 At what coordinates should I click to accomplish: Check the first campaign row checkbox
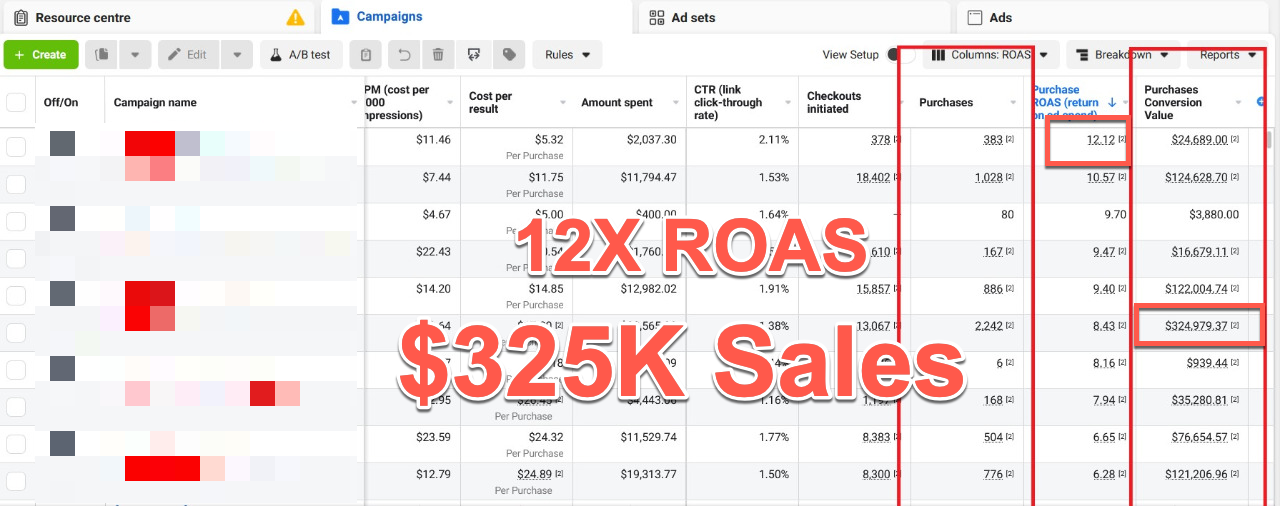(x=16, y=146)
